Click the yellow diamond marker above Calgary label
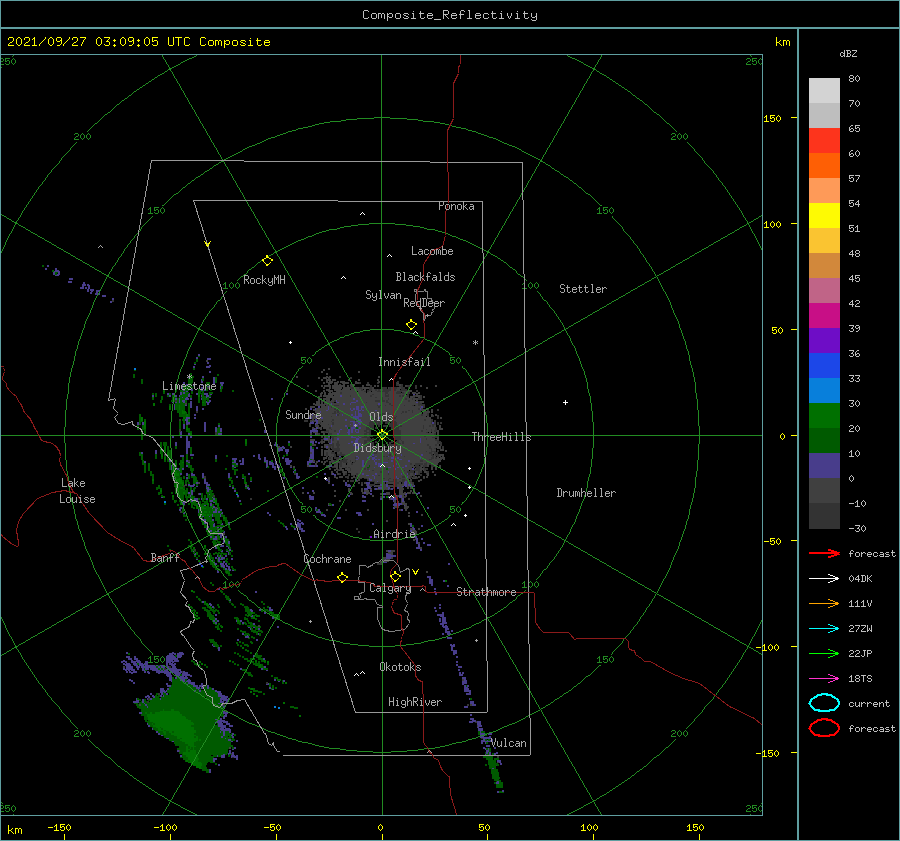Screen dimensions: 900x841 (x=395, y=576)
